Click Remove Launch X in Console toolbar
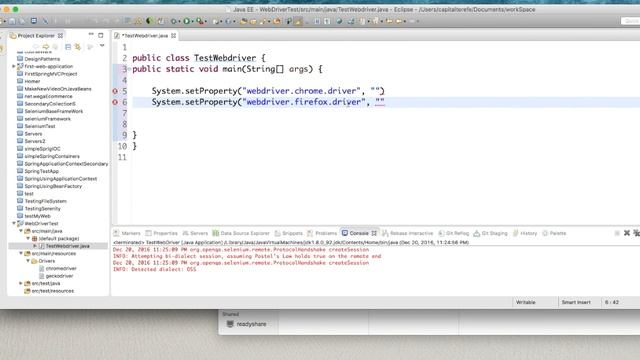The height and width of the screenshot is (360, 640). [627, 233]
